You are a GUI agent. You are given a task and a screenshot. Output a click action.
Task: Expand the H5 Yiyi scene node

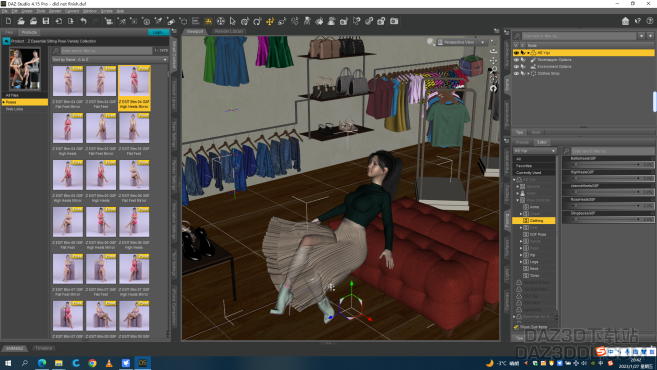528,53
